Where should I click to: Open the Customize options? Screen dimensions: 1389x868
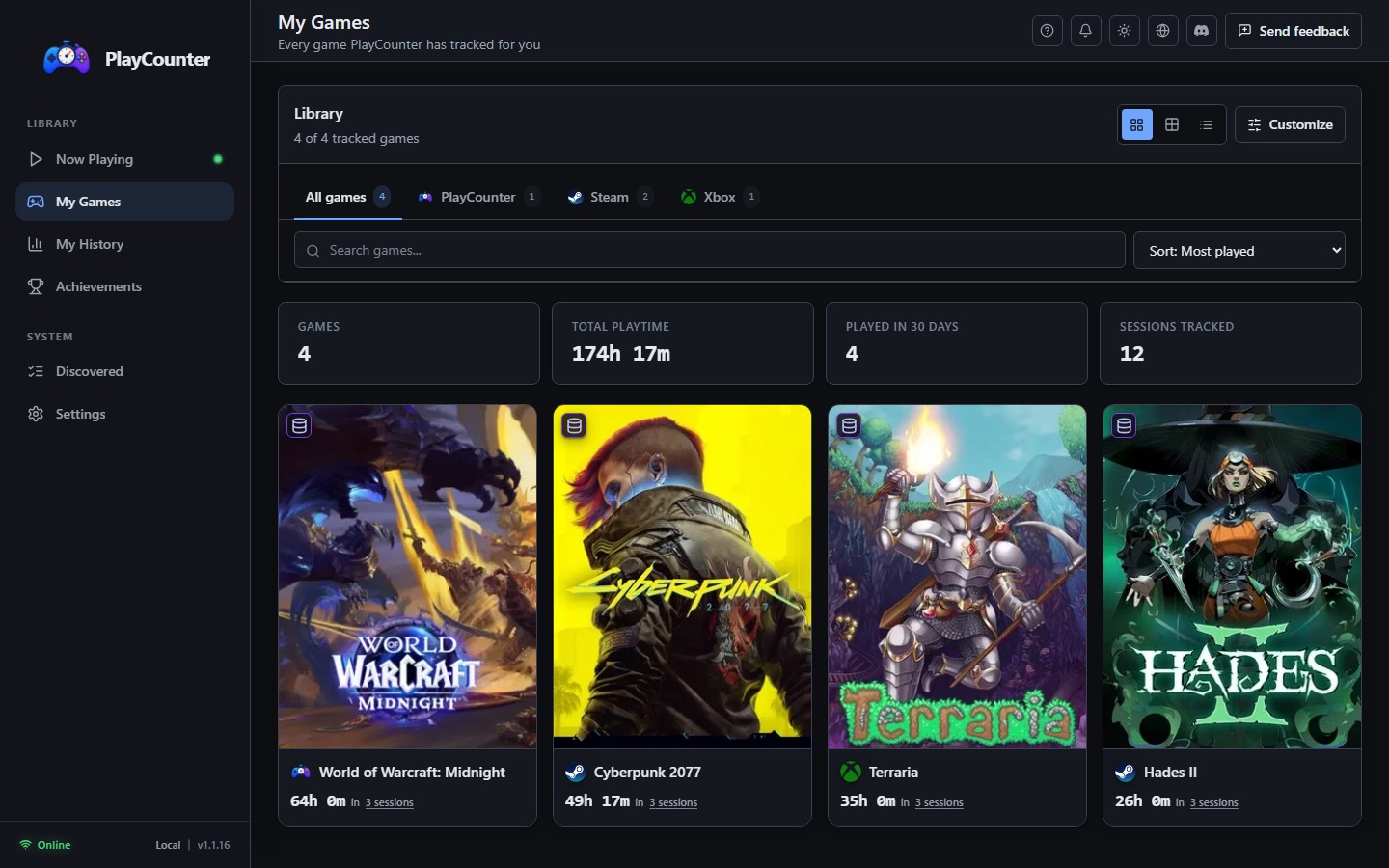coord(1290,124)
